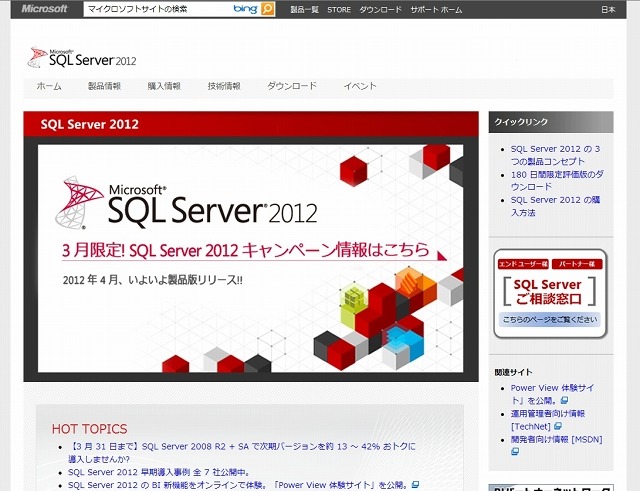640x491 pixels.
Task: Click the red エンドユーザー様 button
Action: coord(523,264)
